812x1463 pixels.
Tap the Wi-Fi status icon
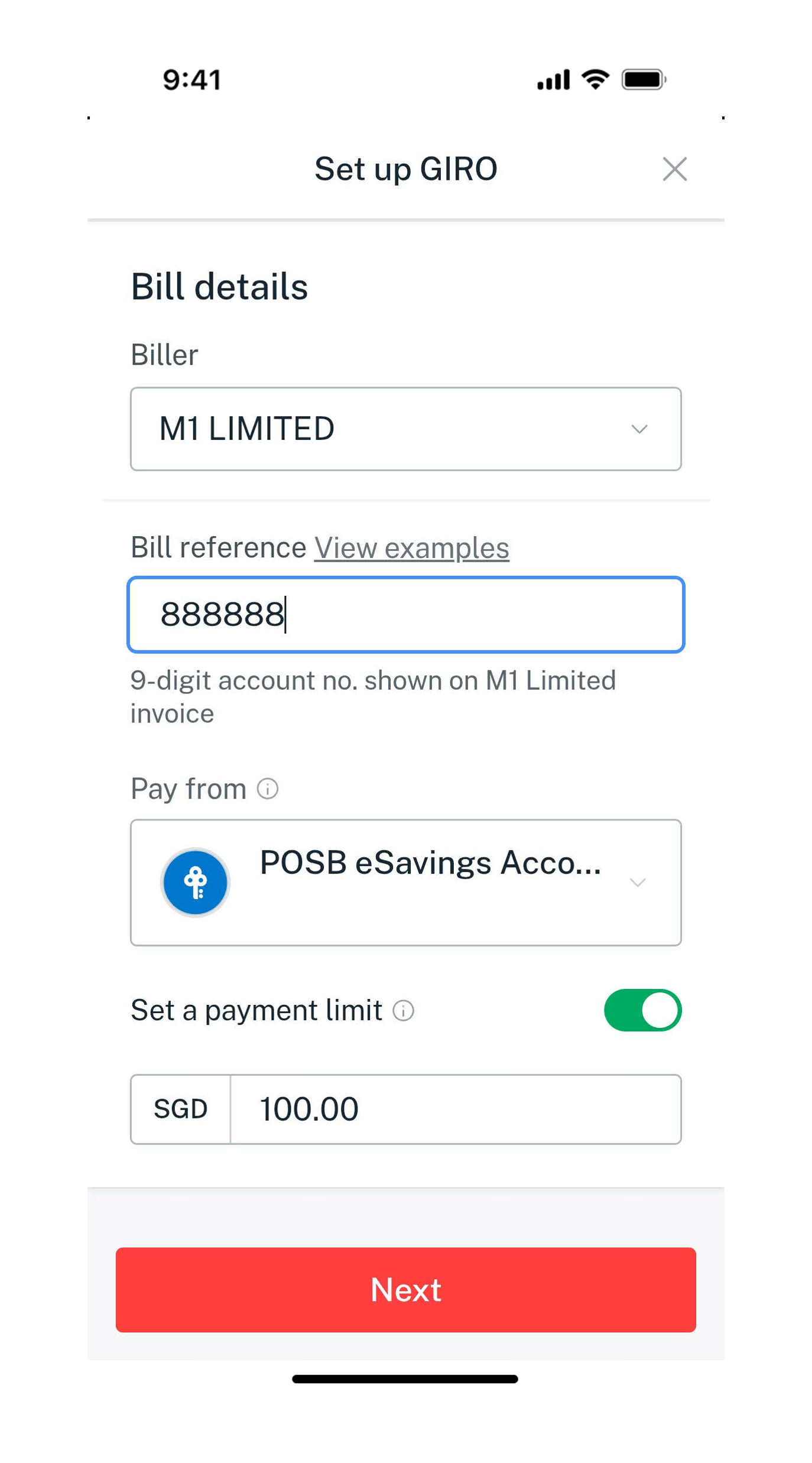(595, 79)
